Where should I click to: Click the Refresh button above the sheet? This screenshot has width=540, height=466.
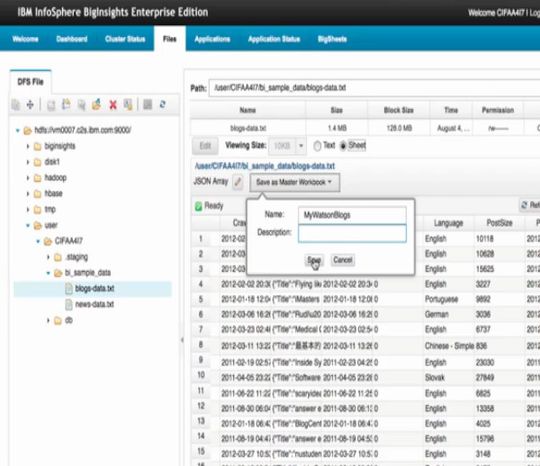click(530, 205)
